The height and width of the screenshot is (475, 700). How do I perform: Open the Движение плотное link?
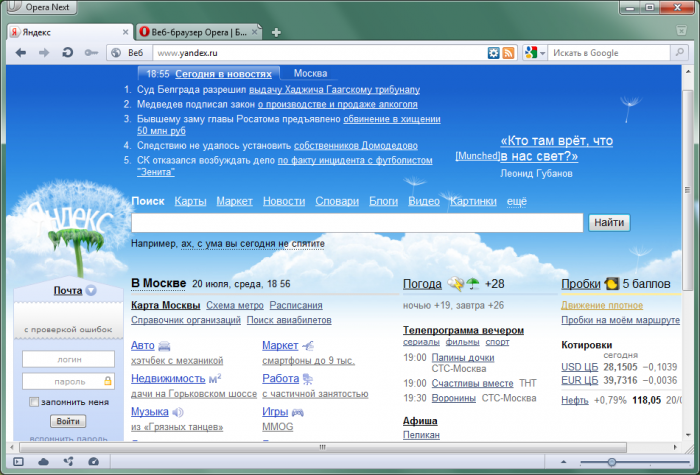(602, 305)
